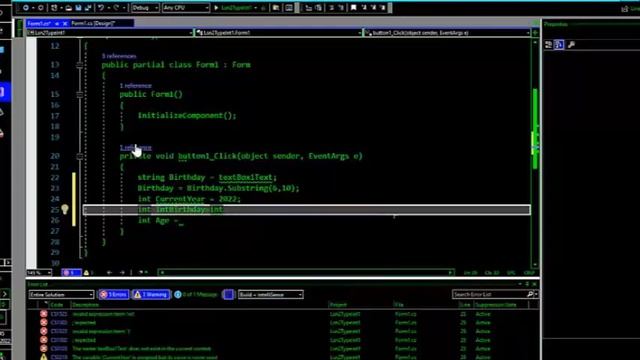Screen dimensions: 640x360
Task: Click the Categorized icon in Properties panel
Action: click(548, 45)
